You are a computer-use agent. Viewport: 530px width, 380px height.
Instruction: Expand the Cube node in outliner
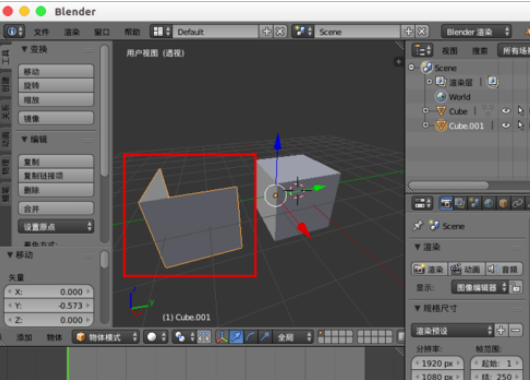(x=426, y=111)
